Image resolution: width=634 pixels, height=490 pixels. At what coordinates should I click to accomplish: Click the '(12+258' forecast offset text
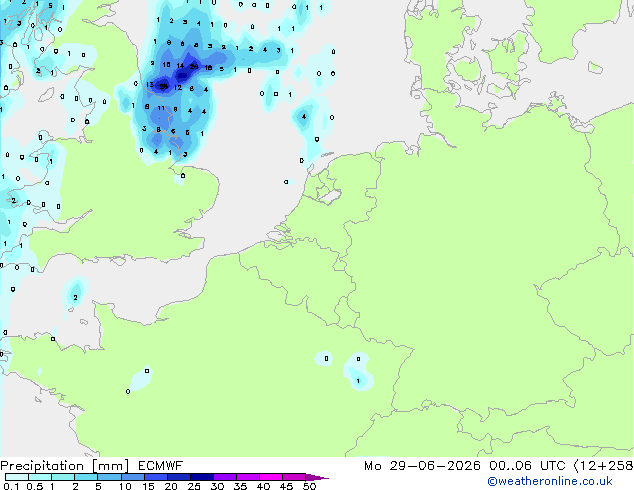point(603,466)
